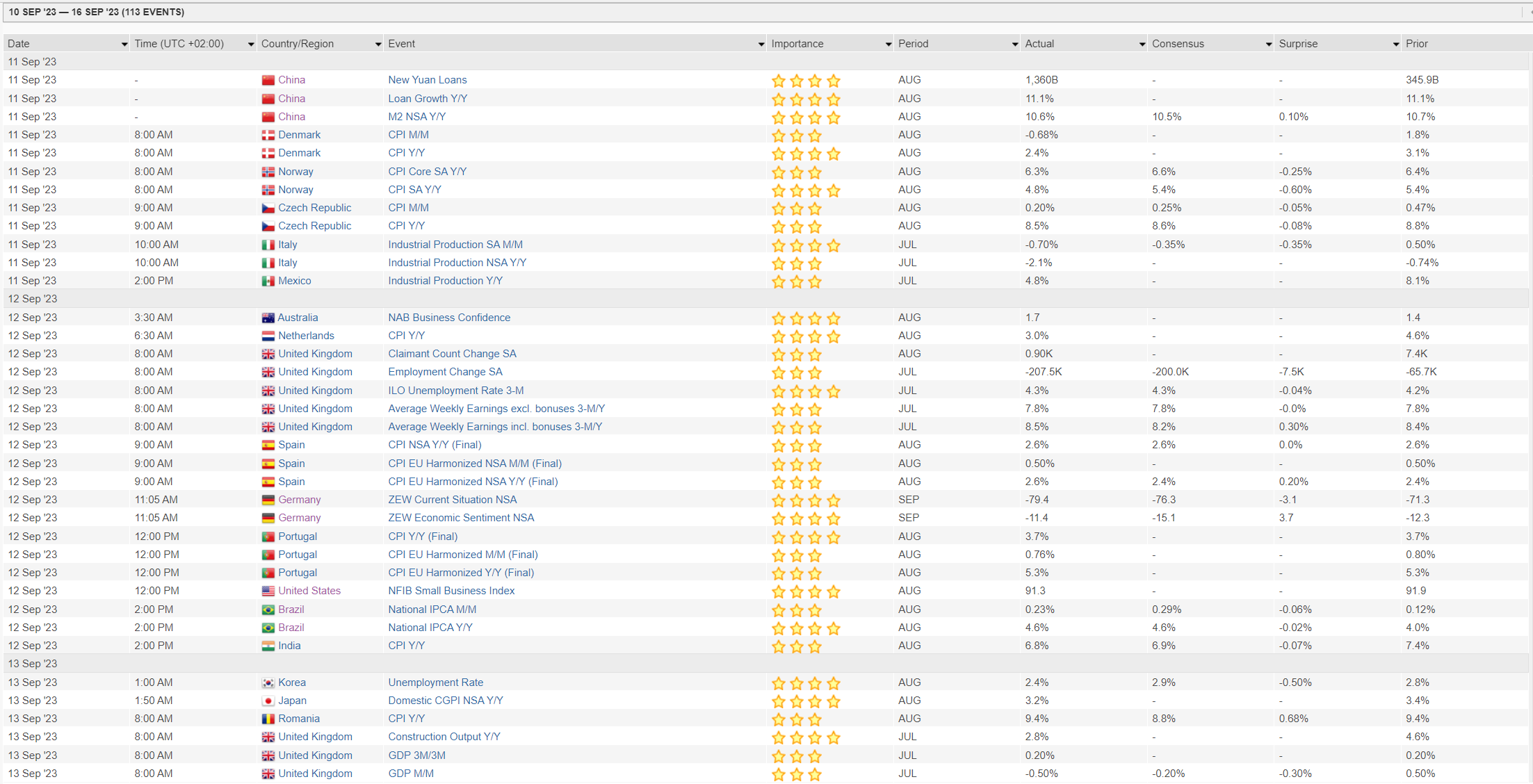Click the Romania flag icon

pyautogui.click(x=268, y=719)
